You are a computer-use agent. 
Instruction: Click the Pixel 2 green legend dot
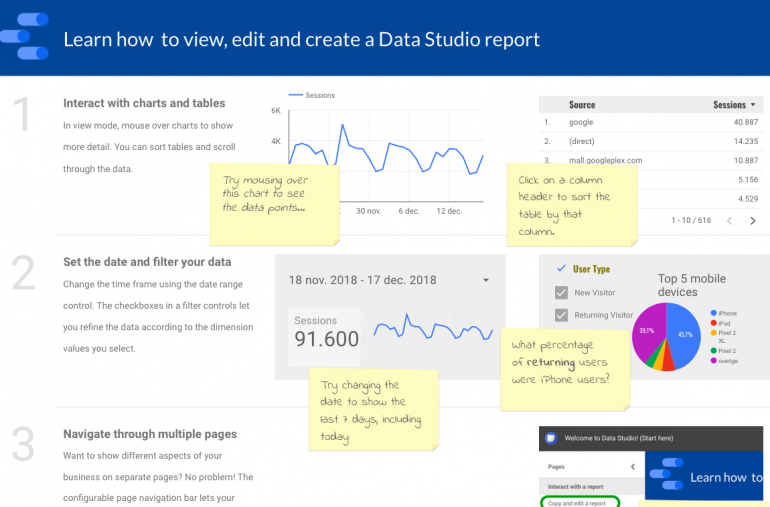pyautogui.click(x=714, y=350)
